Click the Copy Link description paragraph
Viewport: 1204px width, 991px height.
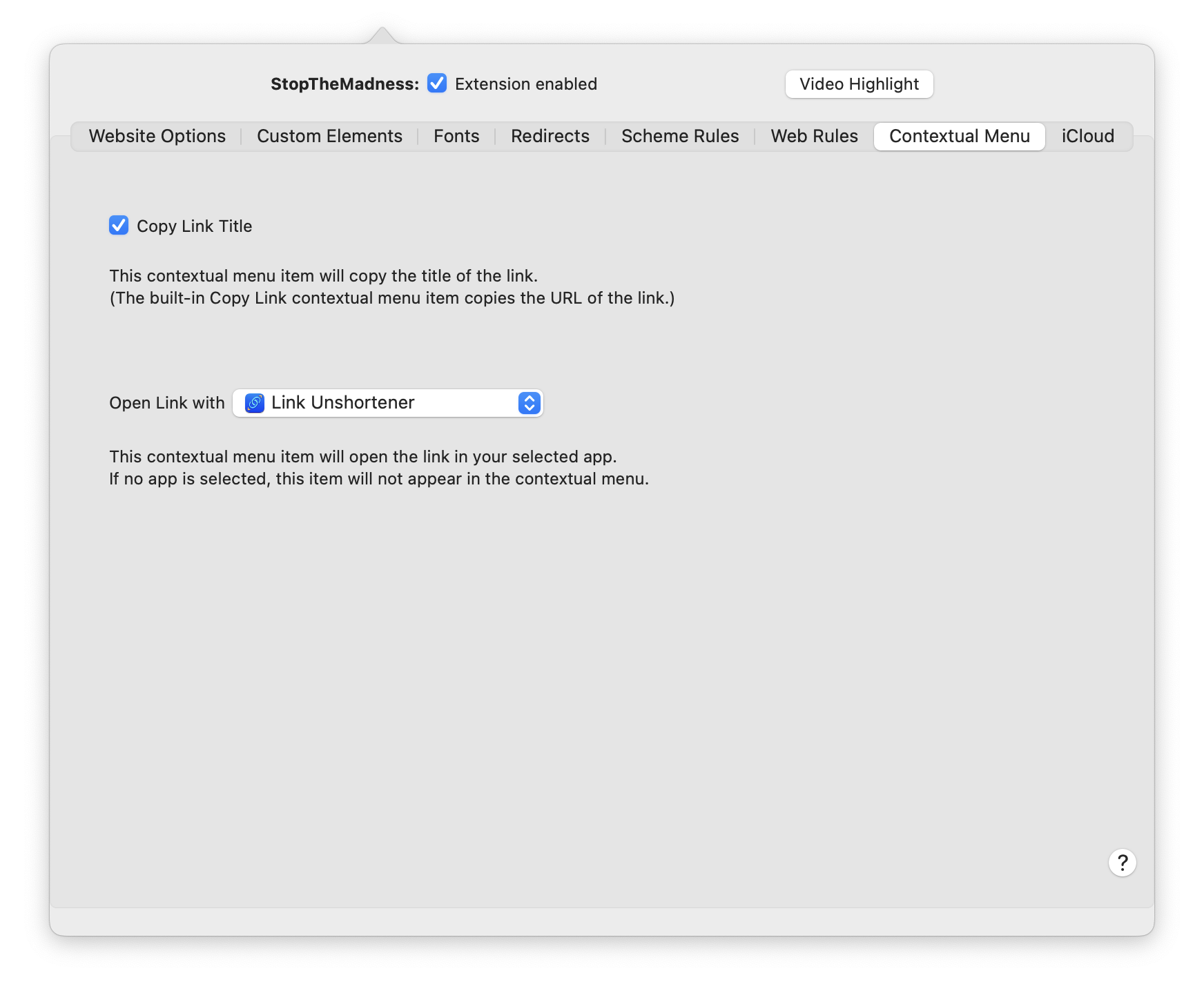(x=391, y=287)
